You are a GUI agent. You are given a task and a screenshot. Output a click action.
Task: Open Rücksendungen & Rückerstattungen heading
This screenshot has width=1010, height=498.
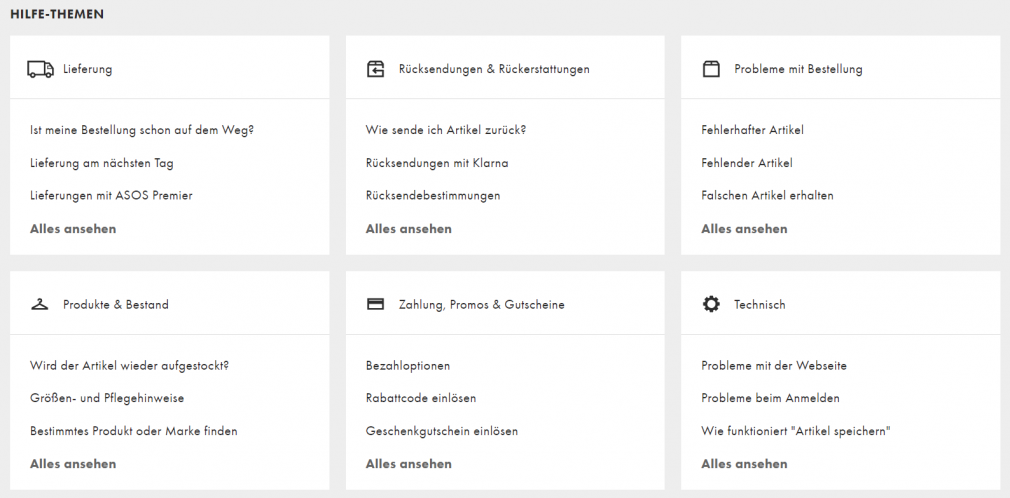494,69
